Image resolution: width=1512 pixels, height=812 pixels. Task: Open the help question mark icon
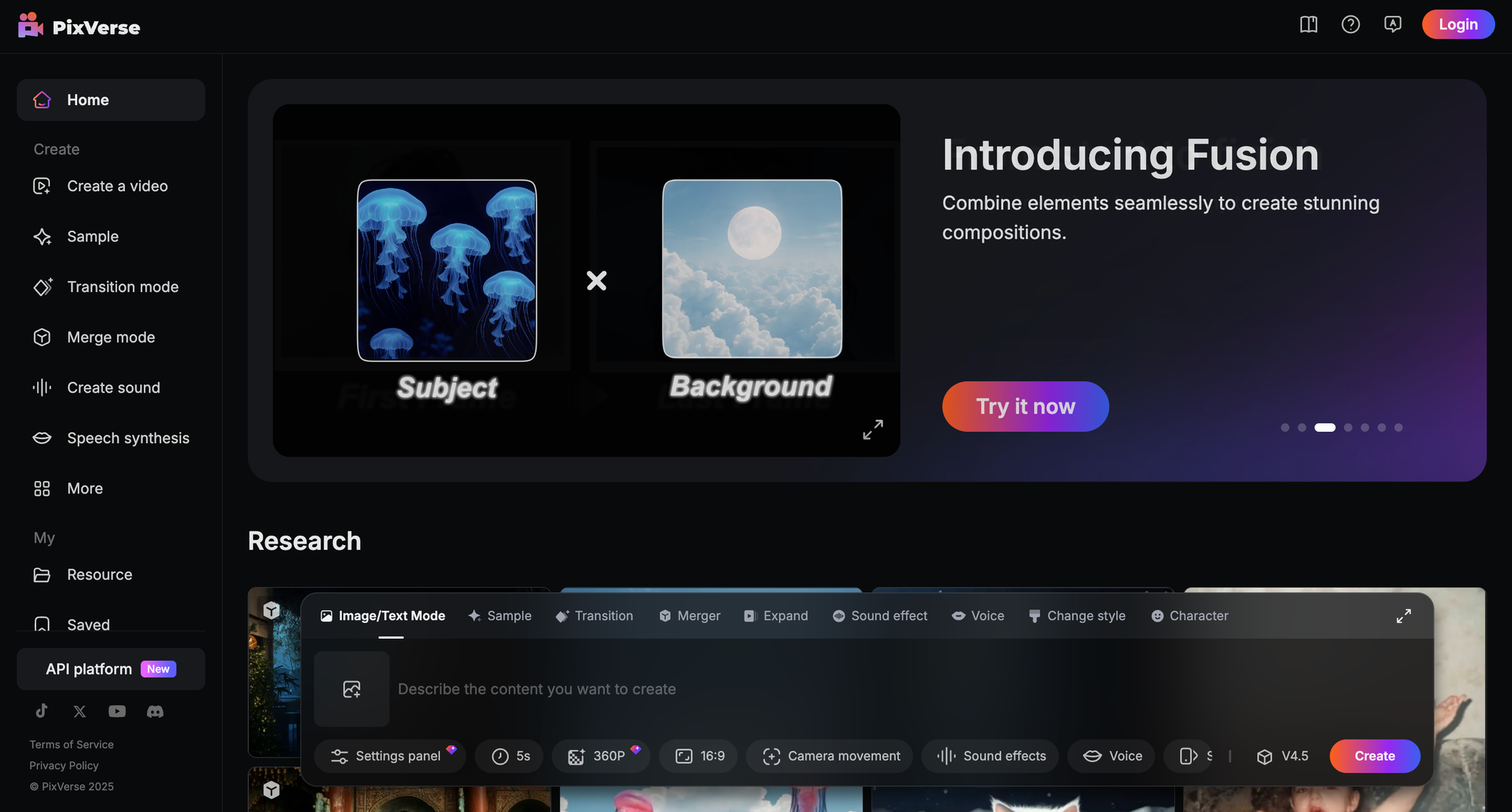point(1350,24)
